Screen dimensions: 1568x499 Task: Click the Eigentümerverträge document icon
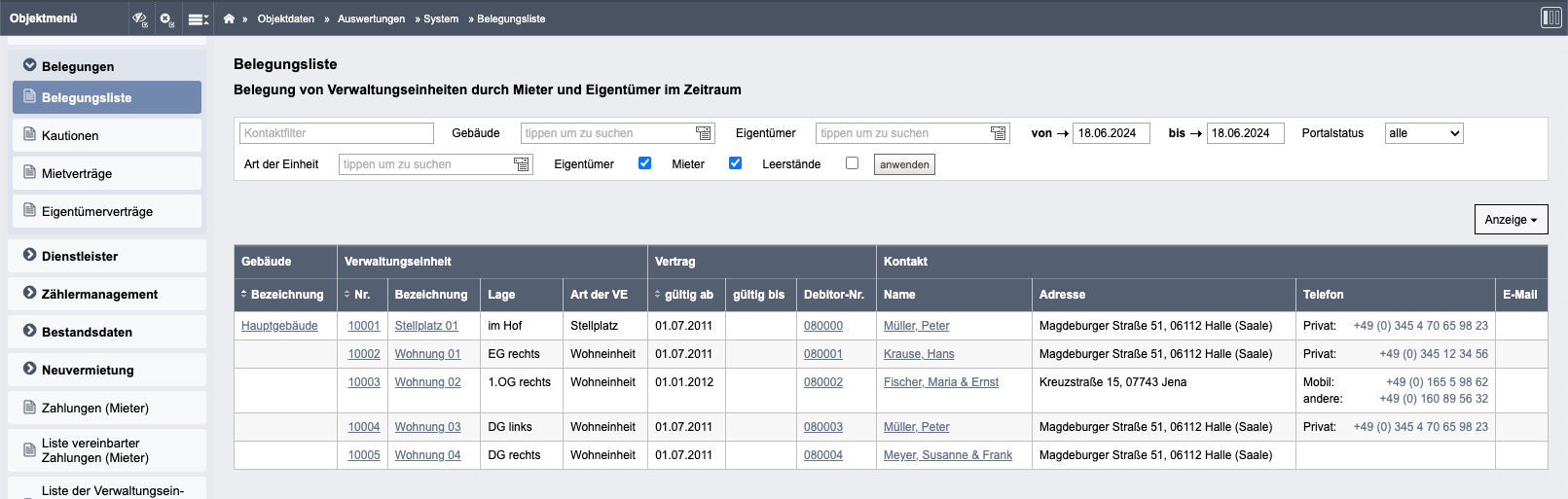coord(29,210)
